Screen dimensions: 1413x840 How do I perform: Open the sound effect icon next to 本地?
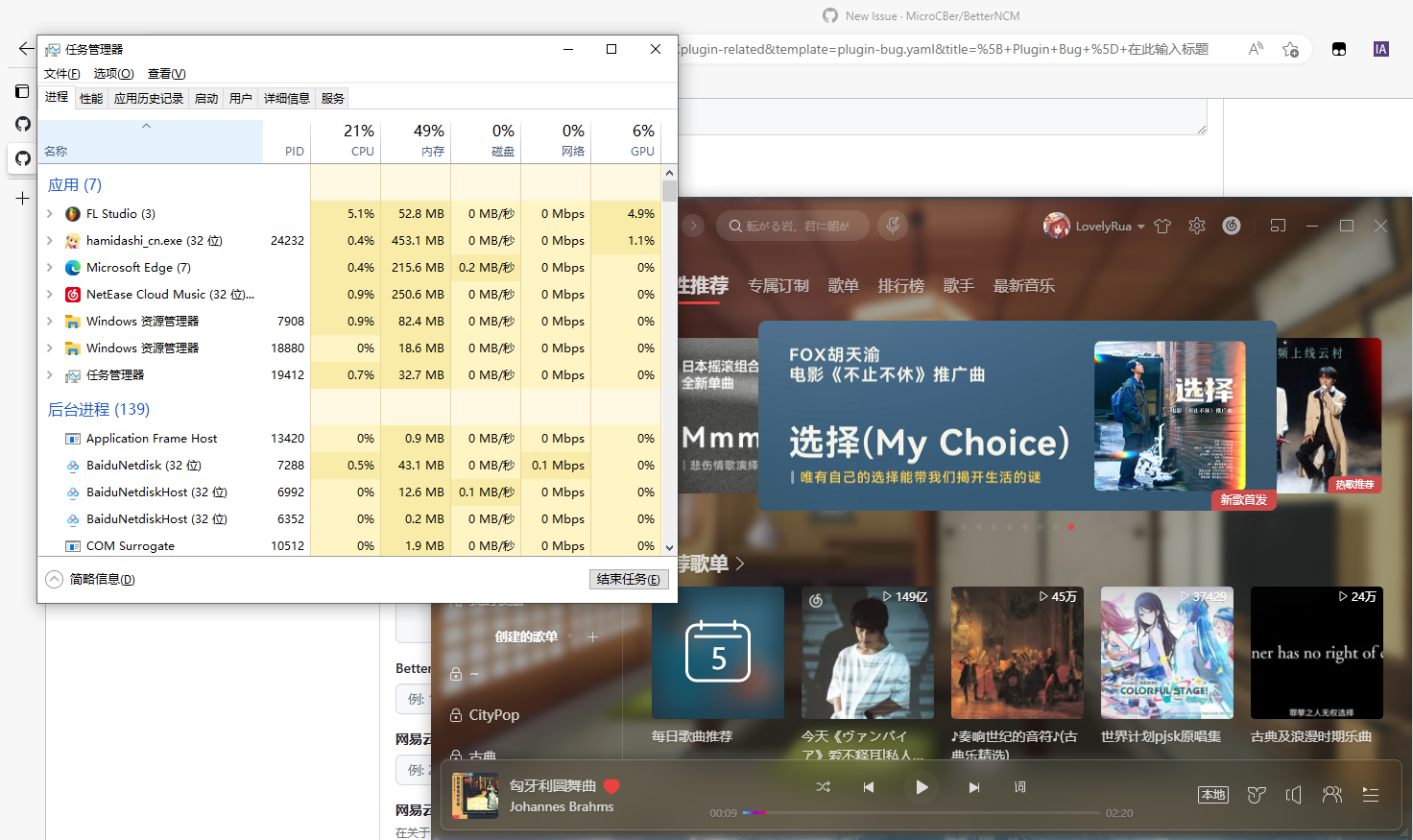pyautogui.click(x=1256, y=794)
